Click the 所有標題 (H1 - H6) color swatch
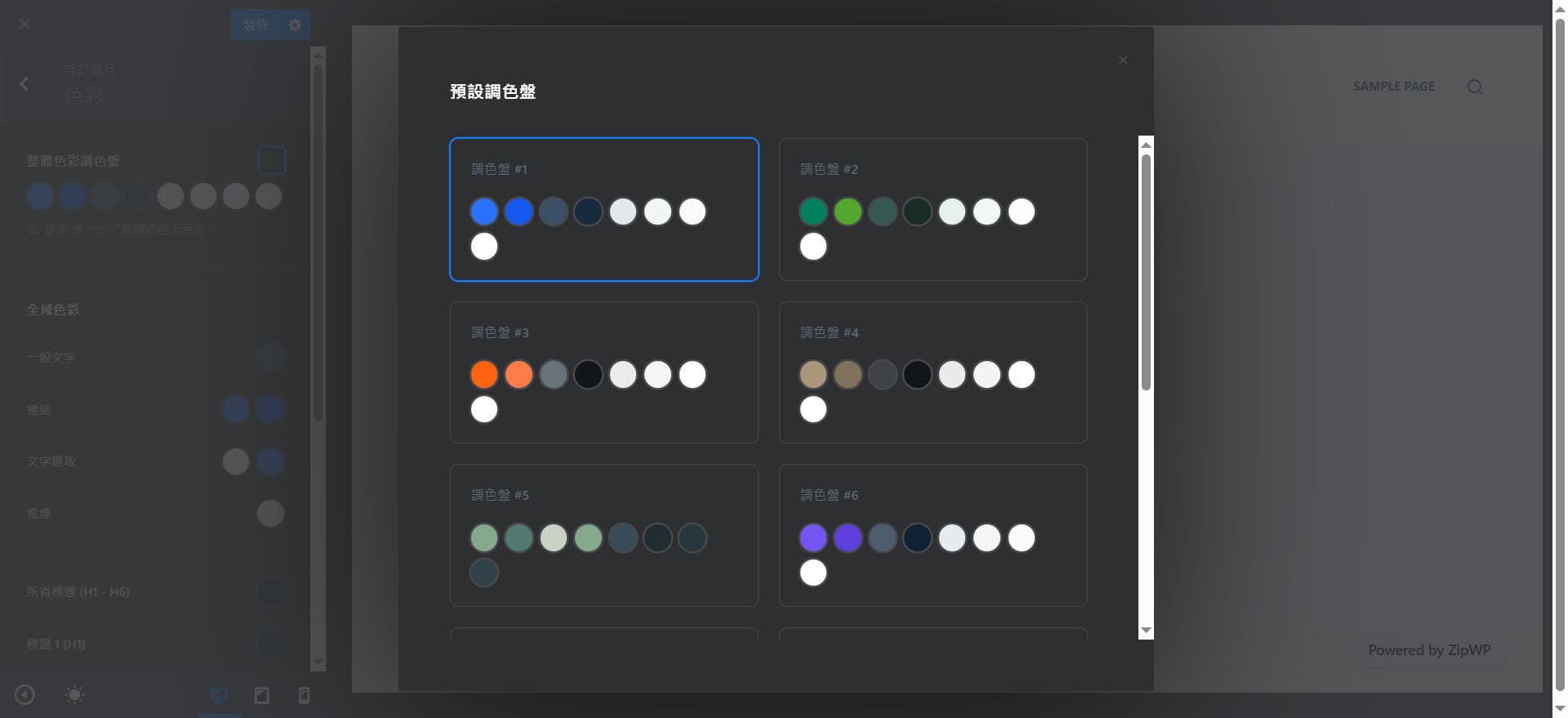 [x=270, y=591]
